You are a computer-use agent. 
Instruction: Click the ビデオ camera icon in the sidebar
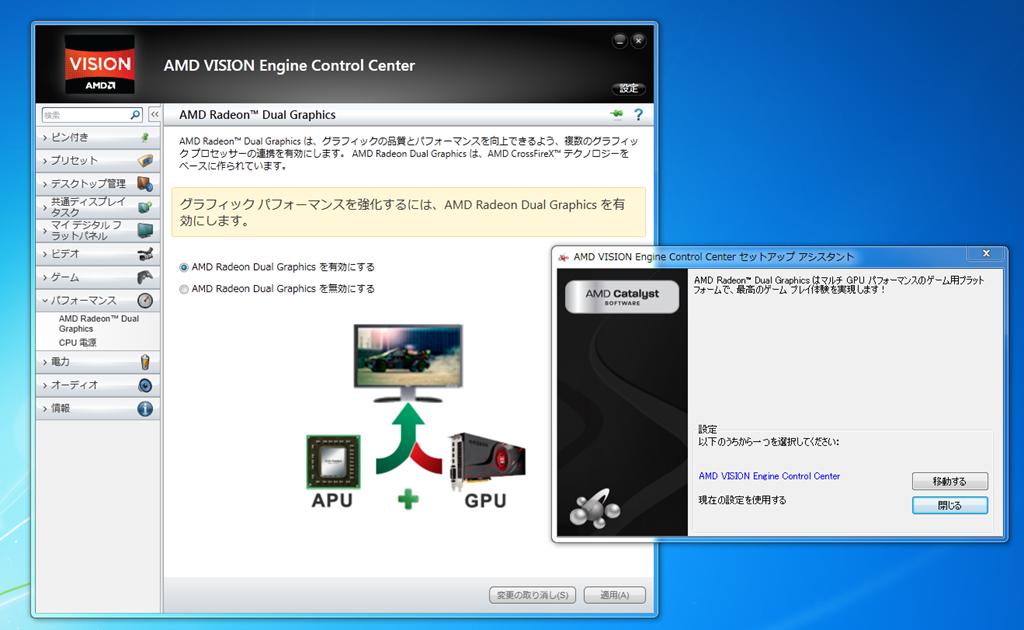click(x=145, y=254)
